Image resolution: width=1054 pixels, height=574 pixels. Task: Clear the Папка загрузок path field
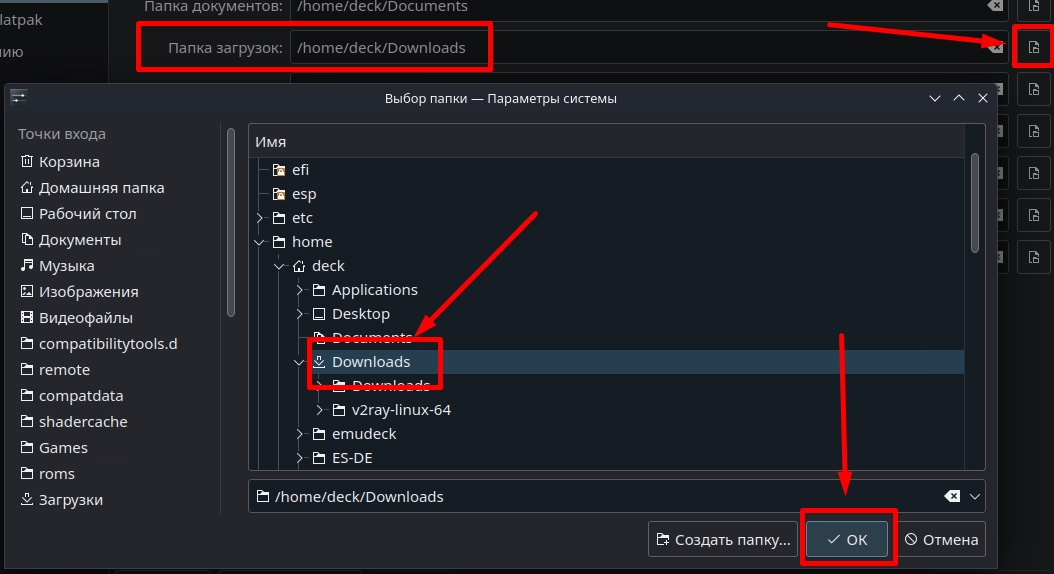click(x=995, y=48)
